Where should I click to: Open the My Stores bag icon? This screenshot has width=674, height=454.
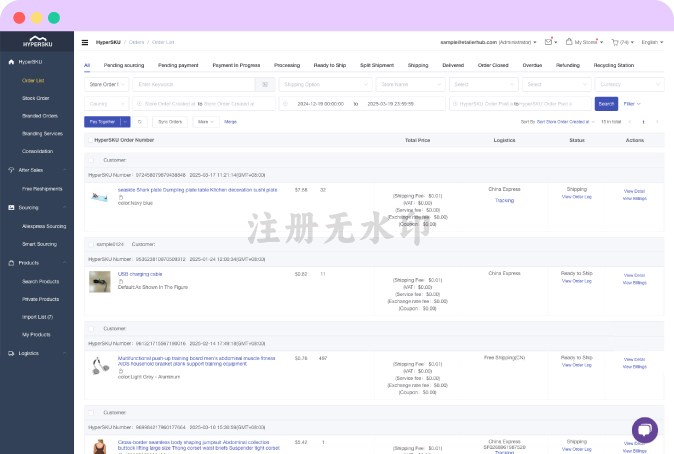pyautogui.click(x=569, y=42)
